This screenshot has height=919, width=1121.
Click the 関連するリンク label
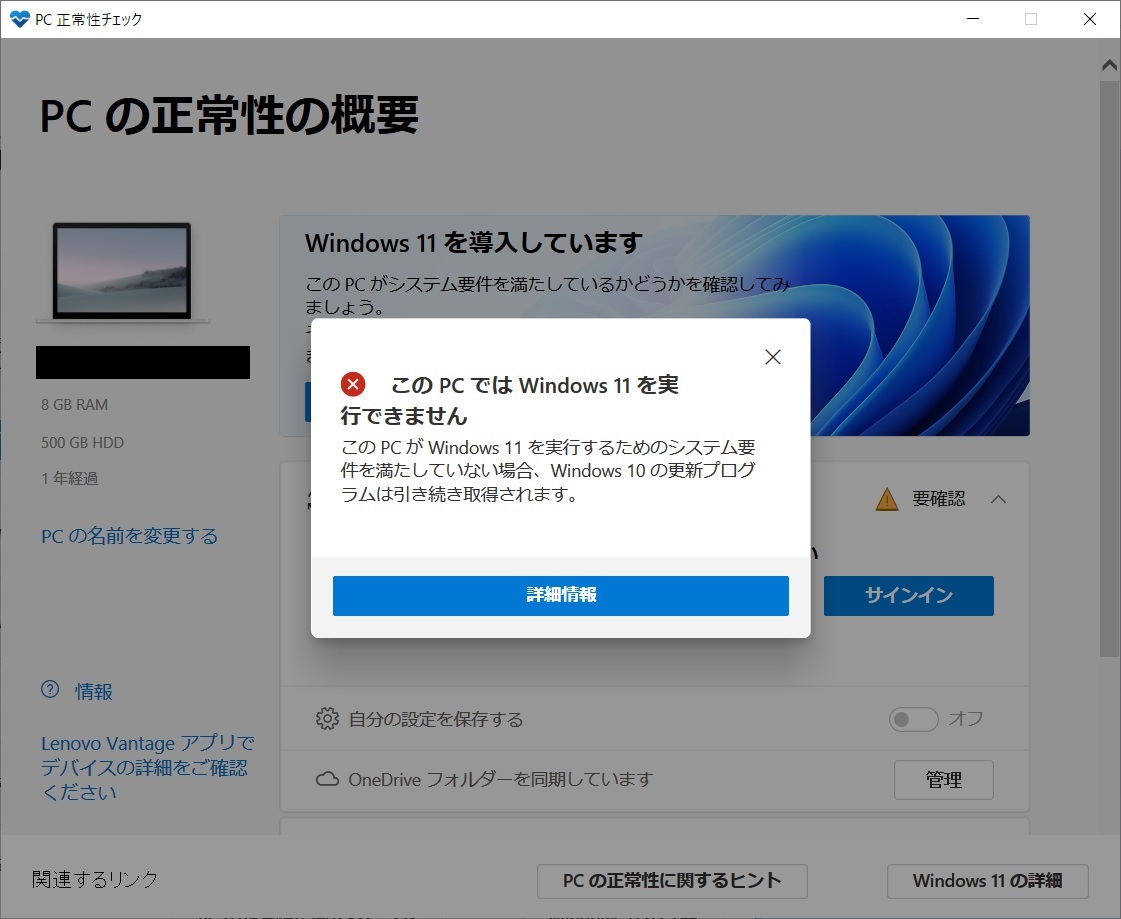[x=94, y=879]
